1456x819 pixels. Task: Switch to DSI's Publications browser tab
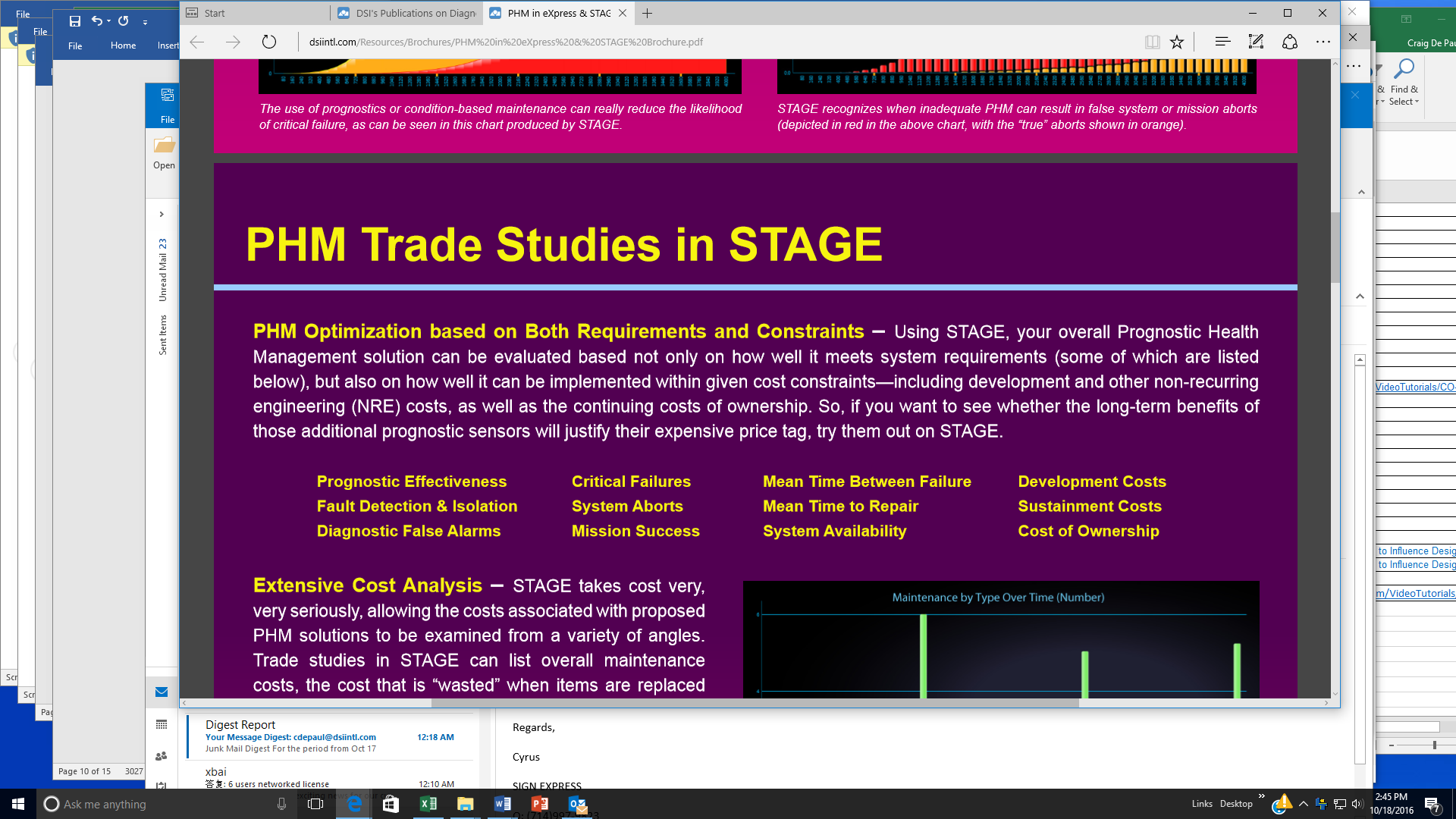pyautogui.click(x=415, y=13)
